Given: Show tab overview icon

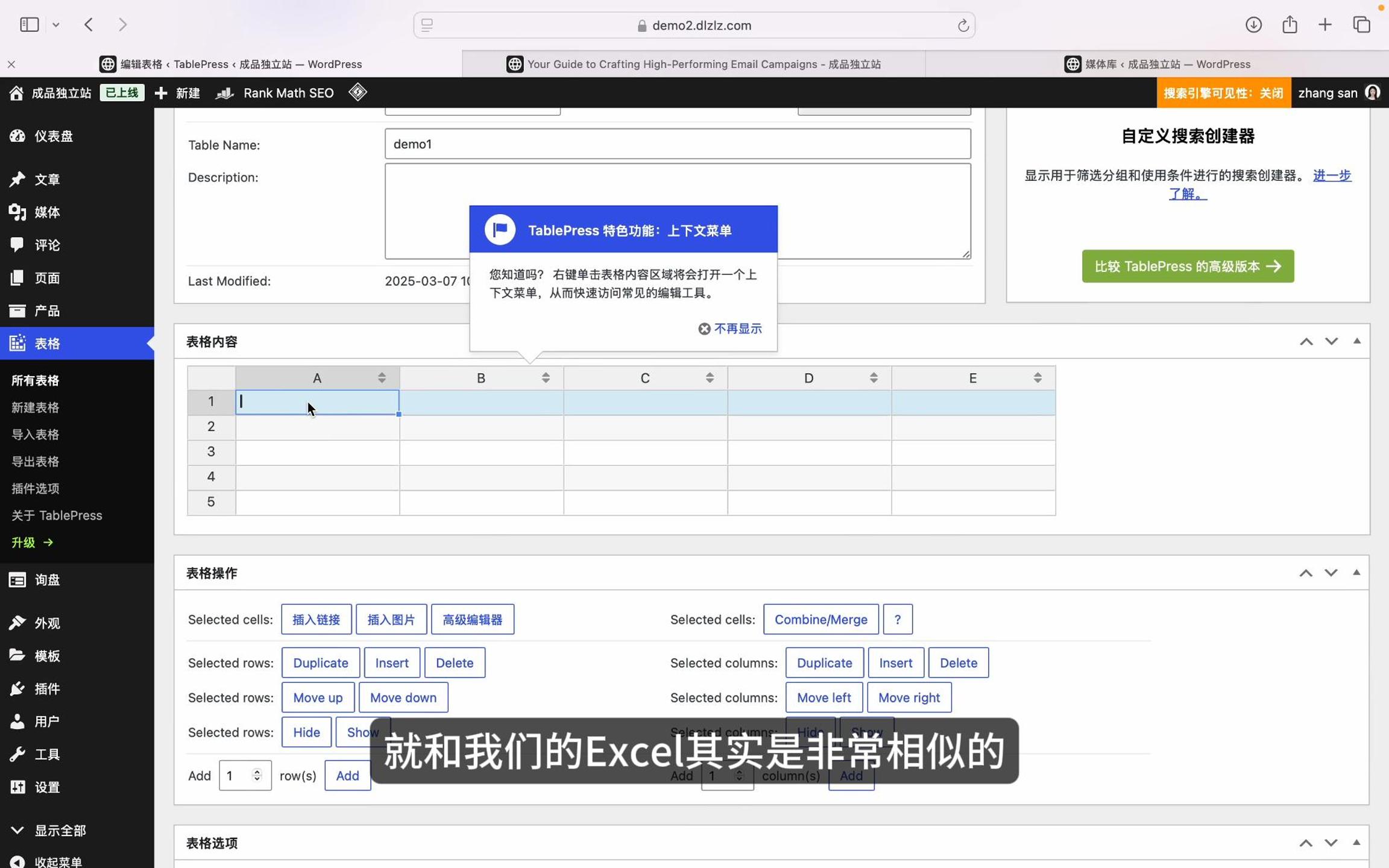Looking at the screenshot, I should tap(1361, 25).
